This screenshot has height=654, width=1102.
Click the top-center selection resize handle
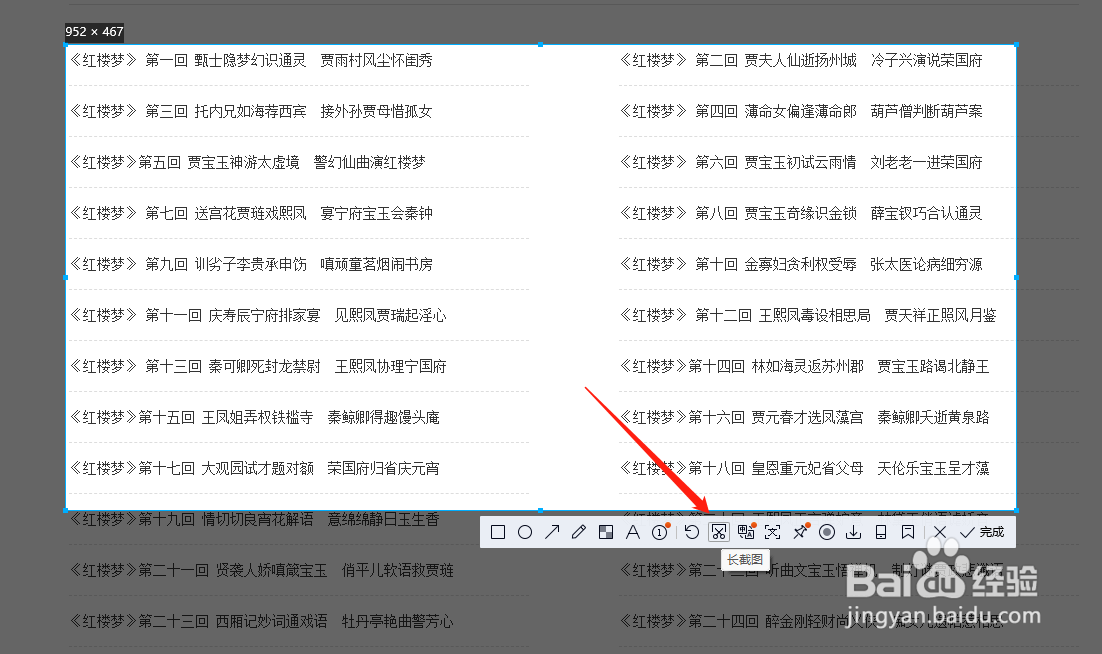coord(540,44)
